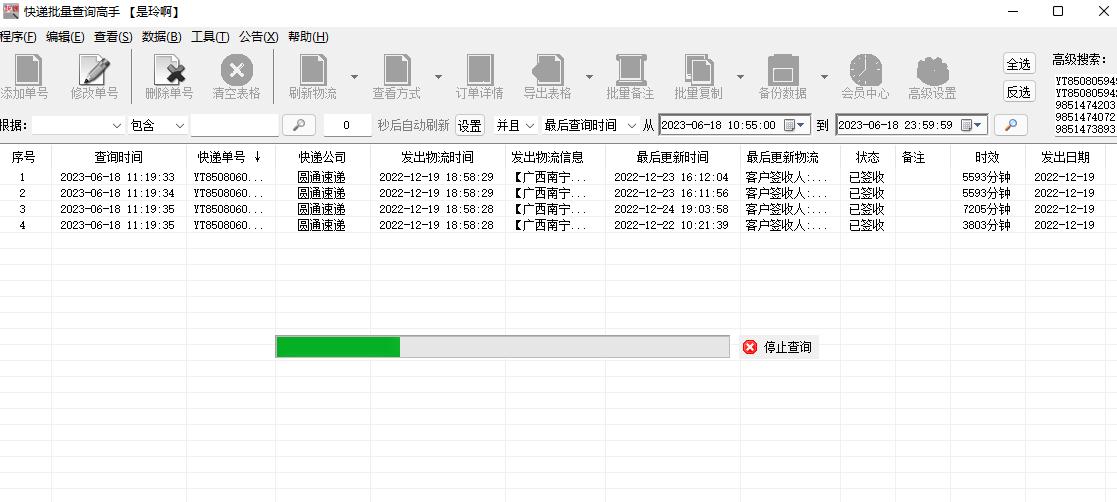Expand the 导出表格 dropdown arrow
This screenshot has width=1117, height=502.
(589, 76)
